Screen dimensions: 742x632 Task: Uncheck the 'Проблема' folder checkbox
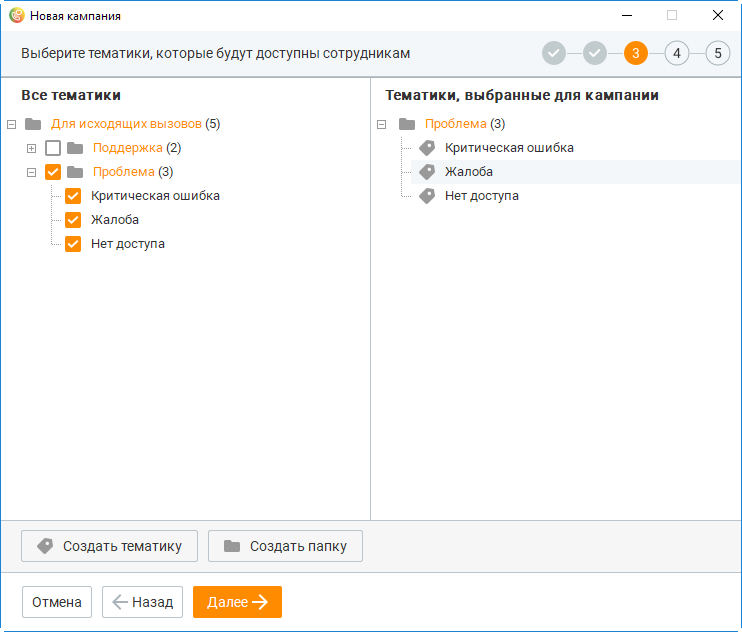click(53, 172)
